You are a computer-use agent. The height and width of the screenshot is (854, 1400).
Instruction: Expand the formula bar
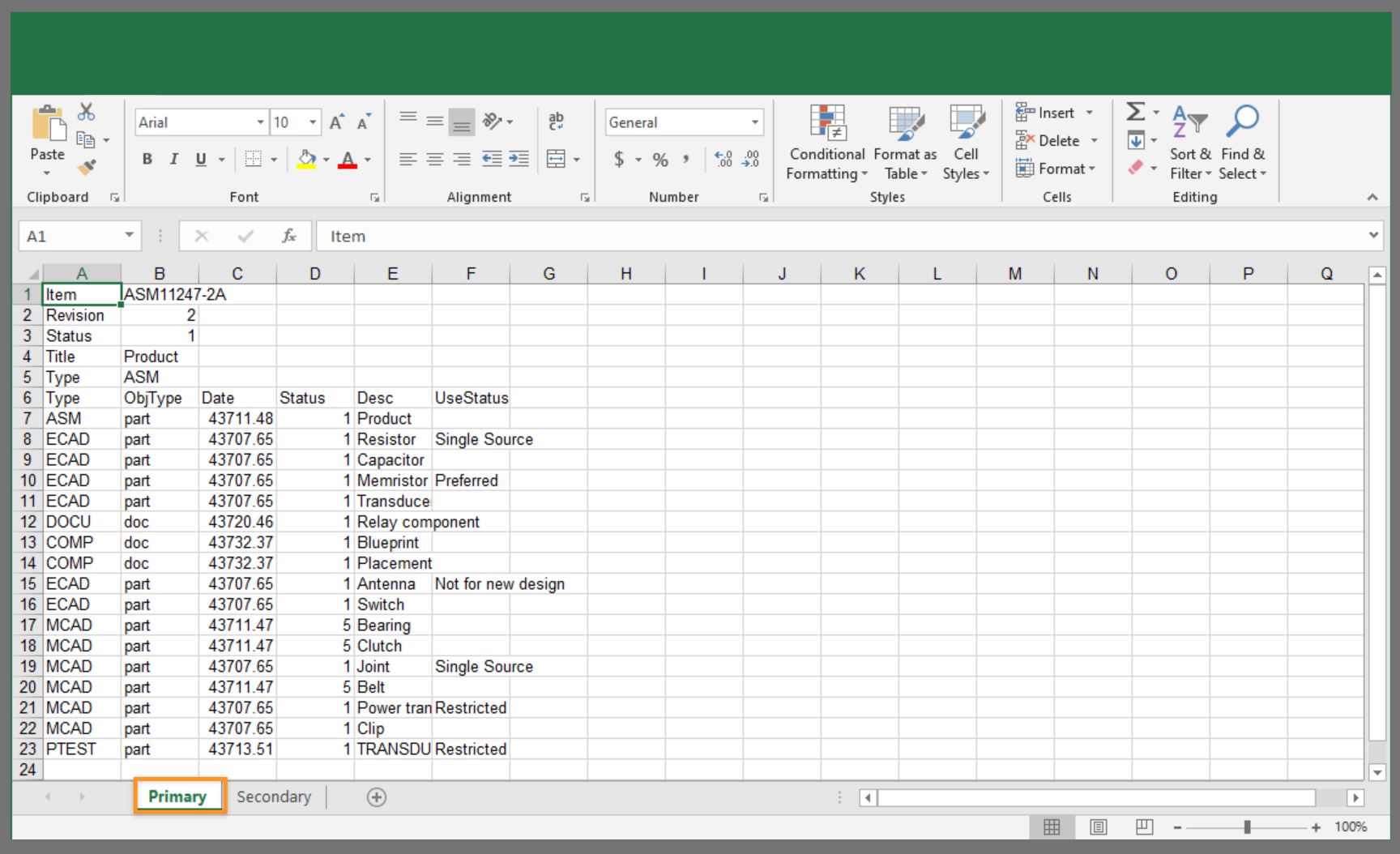pos(1373,235)
